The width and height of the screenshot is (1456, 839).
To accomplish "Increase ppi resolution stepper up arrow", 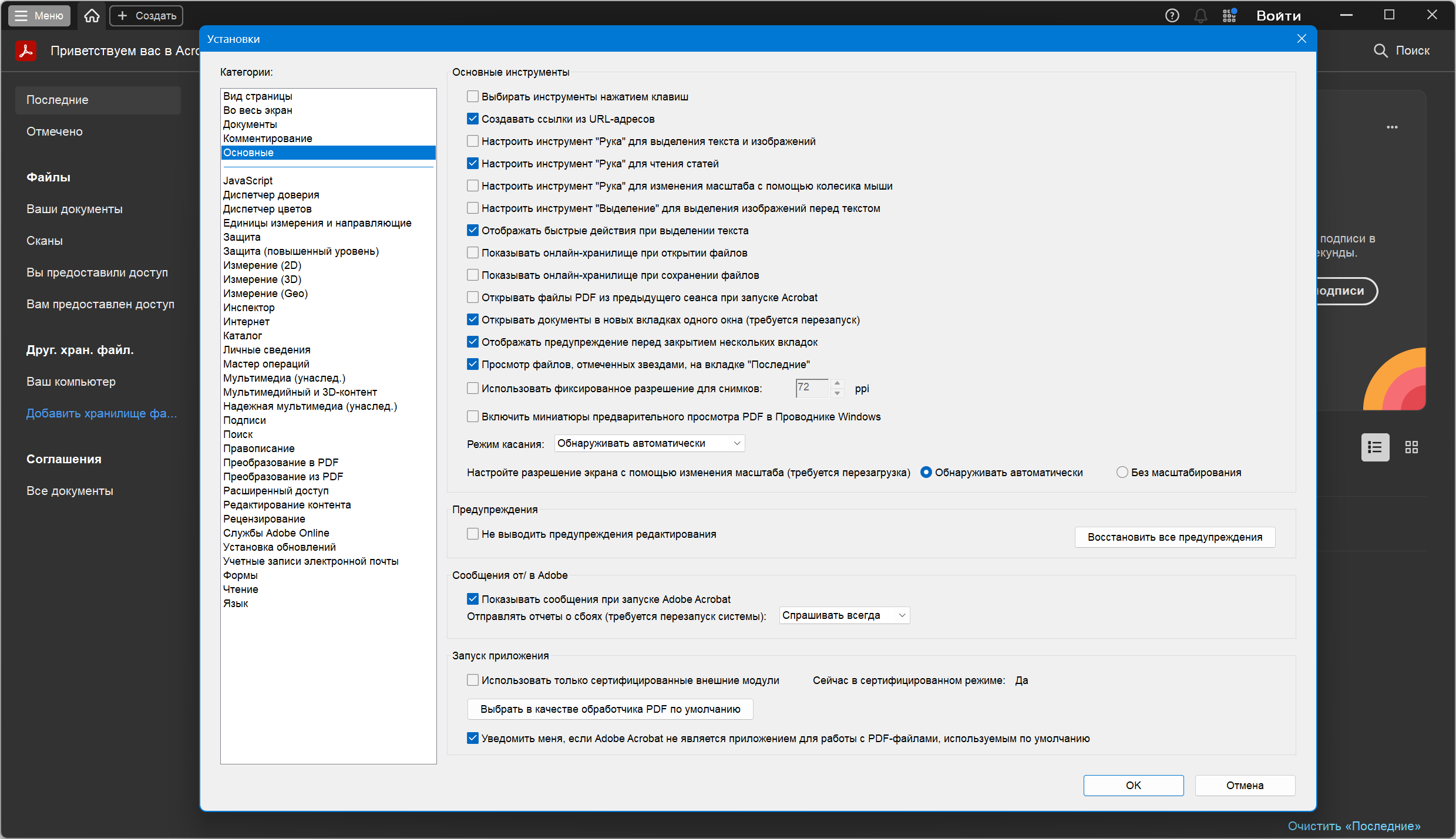I will 838,383.
